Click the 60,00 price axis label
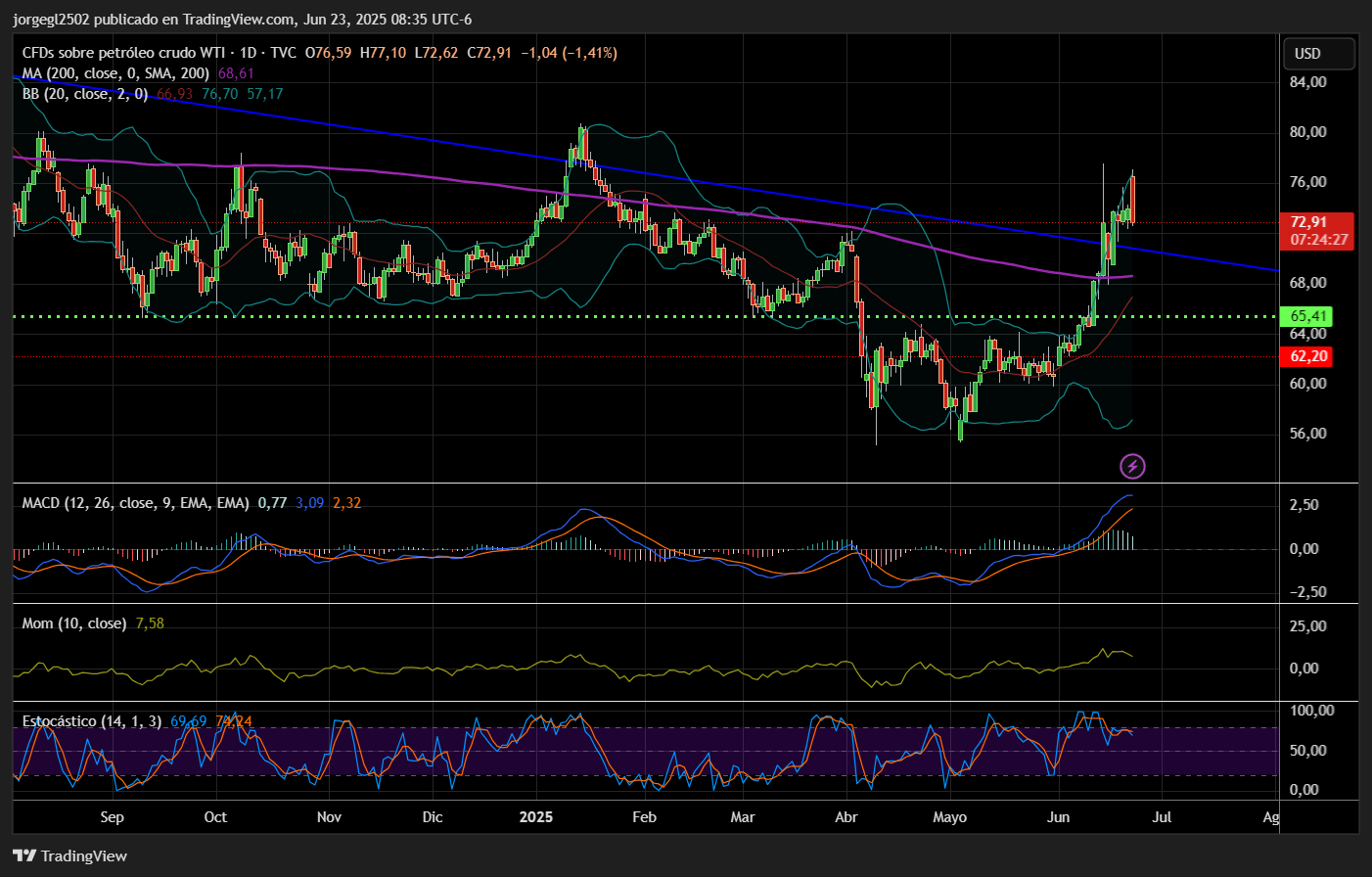 (1308, 384)
